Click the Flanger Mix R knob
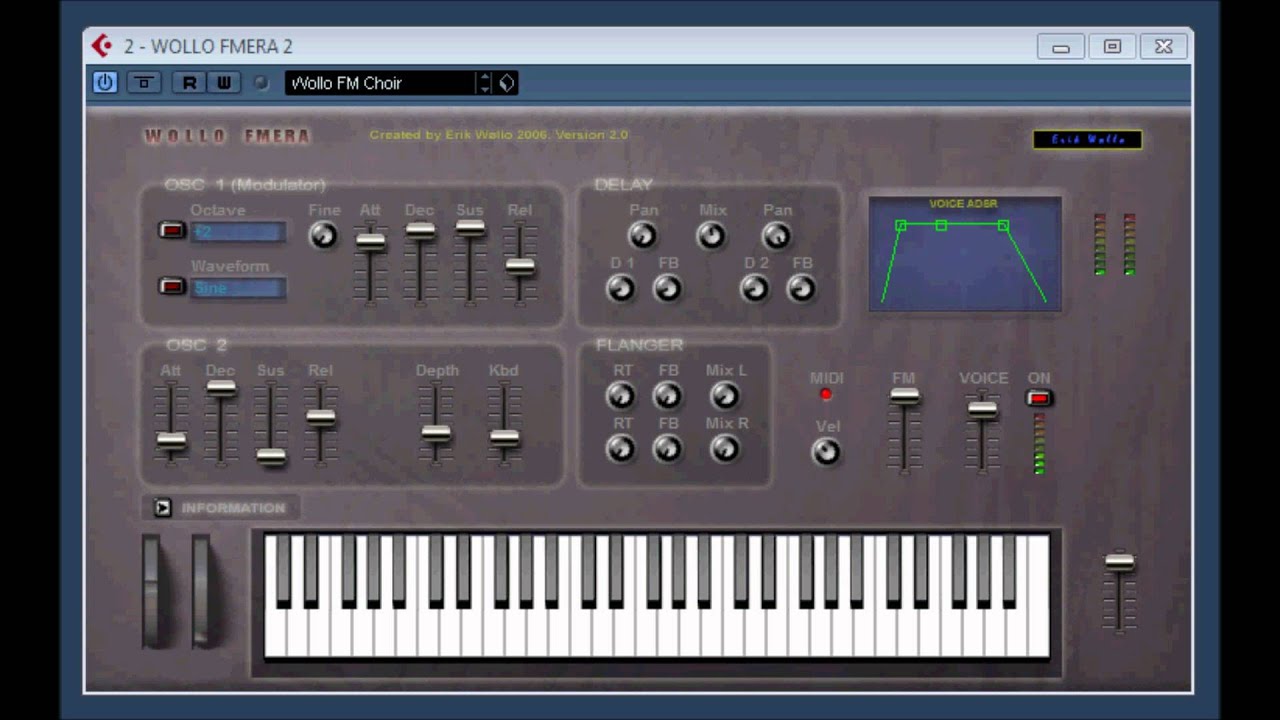Viewport: 1280px width, 720px height. (x=725, y=449)
